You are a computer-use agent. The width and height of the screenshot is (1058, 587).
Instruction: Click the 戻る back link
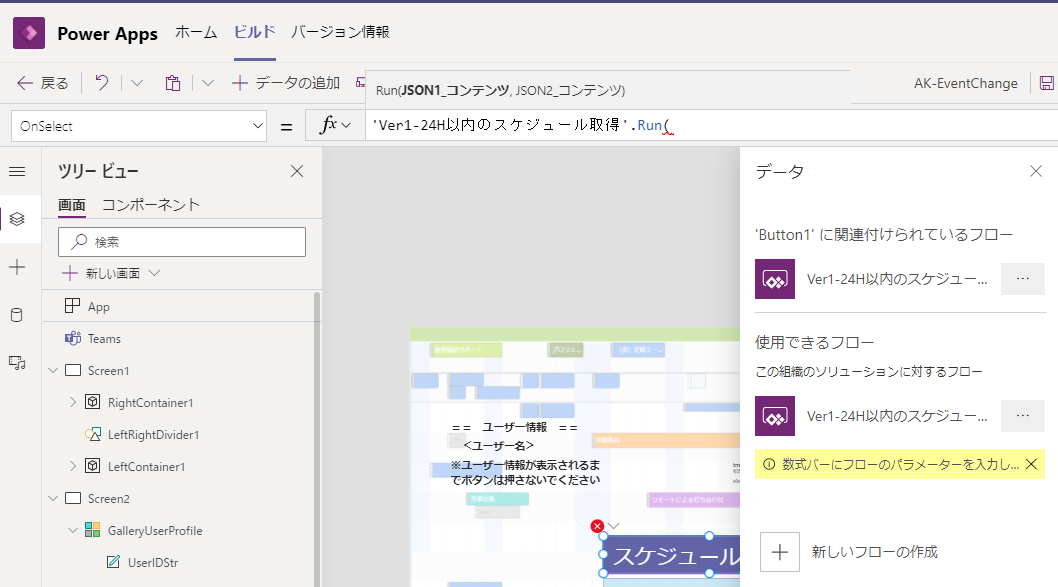point(41,83)
